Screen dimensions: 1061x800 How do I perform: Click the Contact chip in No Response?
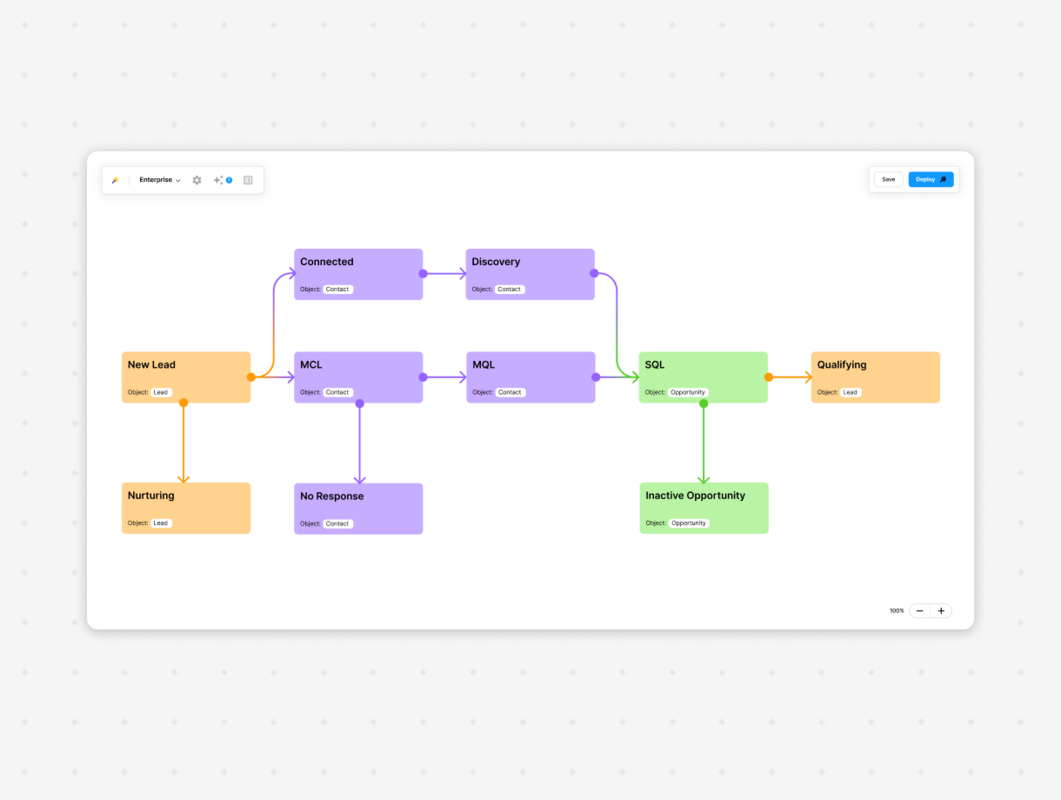coord(337,524)
